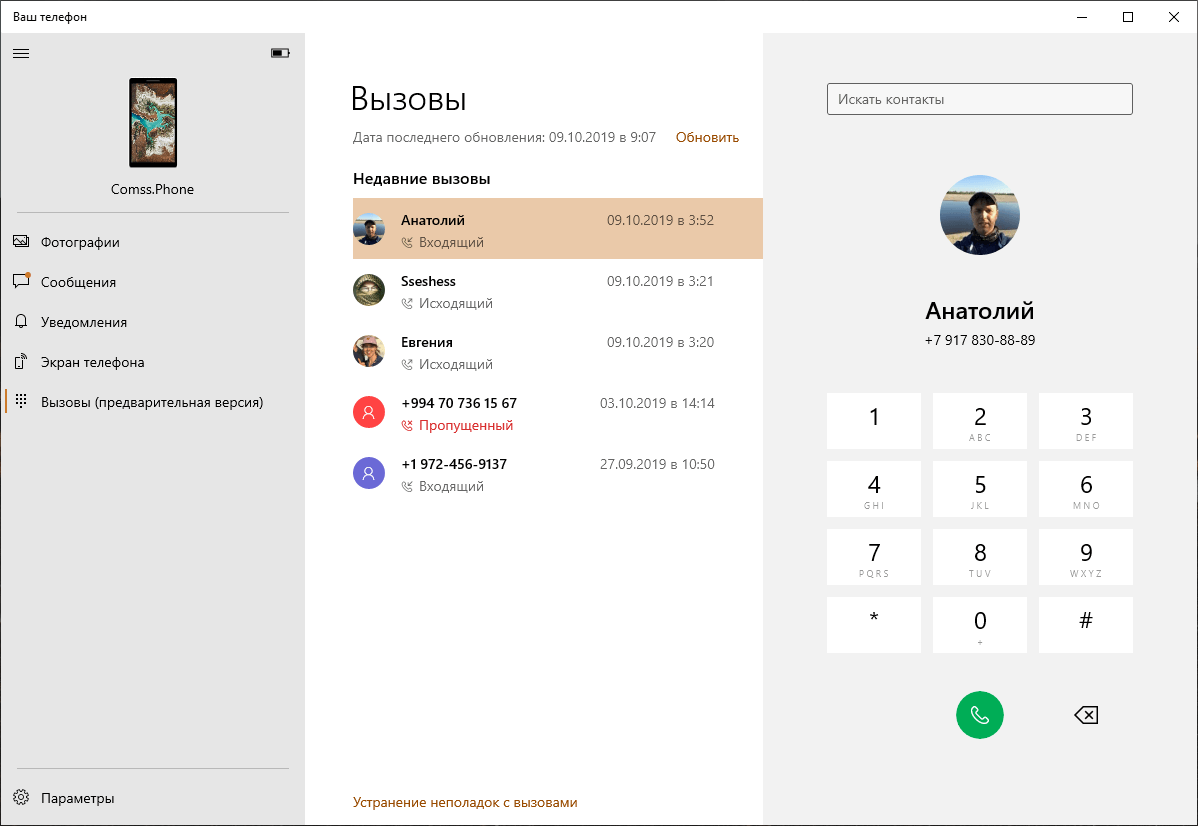Click the Искать контакты search field
The image size is (1198, 826).
pyautogui.click(x=979, y=99)
